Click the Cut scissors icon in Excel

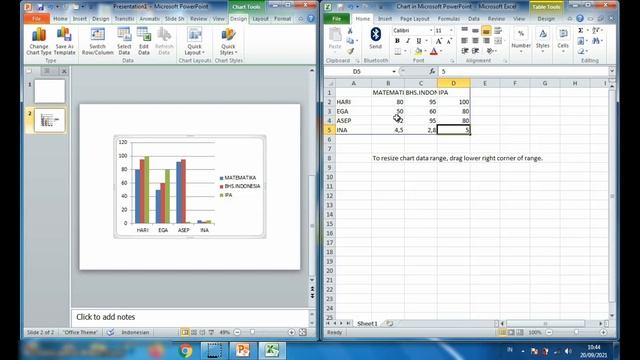coord(350,31)
